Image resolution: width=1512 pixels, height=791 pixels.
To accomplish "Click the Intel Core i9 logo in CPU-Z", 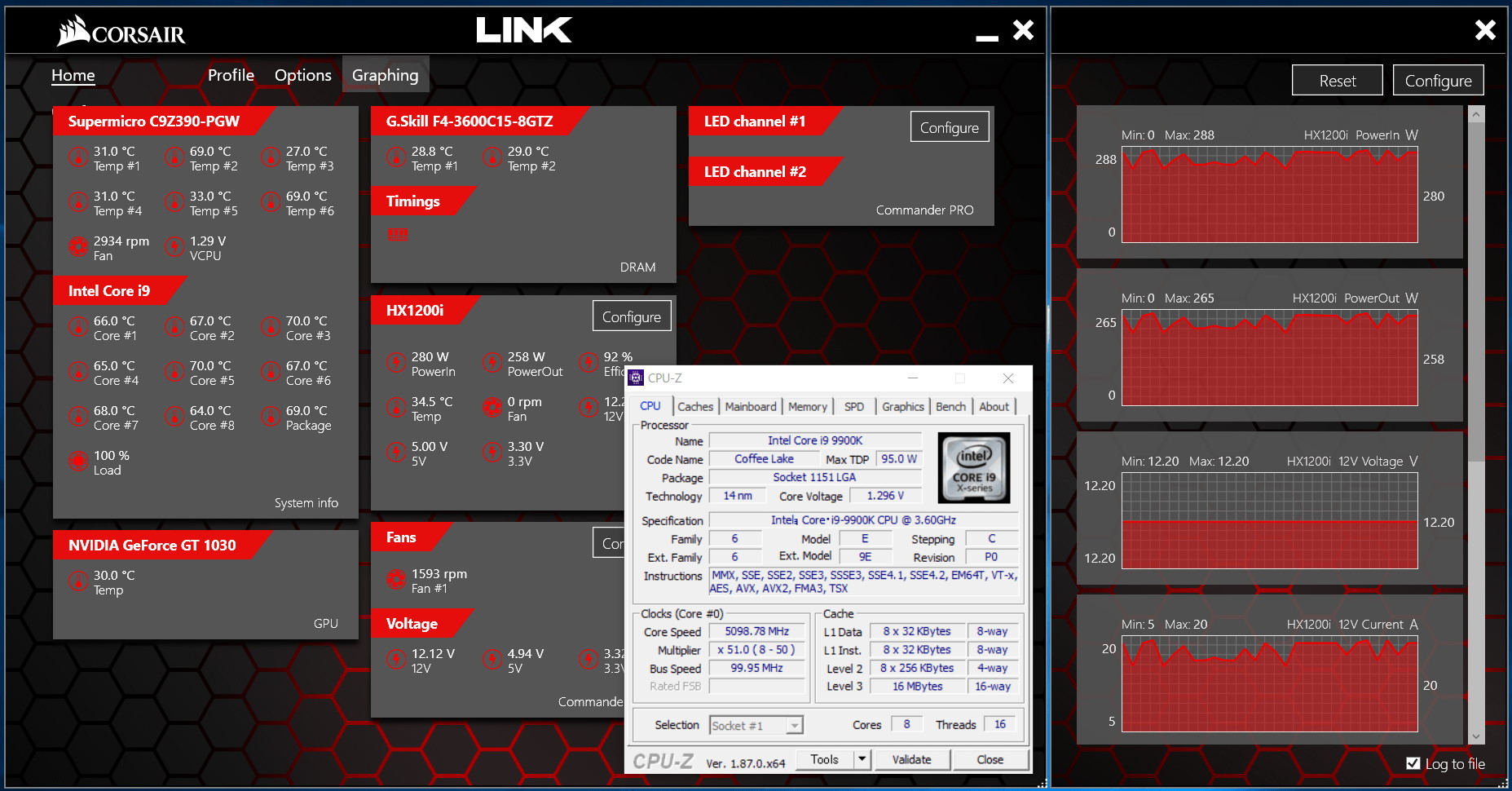I will click(974, 467).
